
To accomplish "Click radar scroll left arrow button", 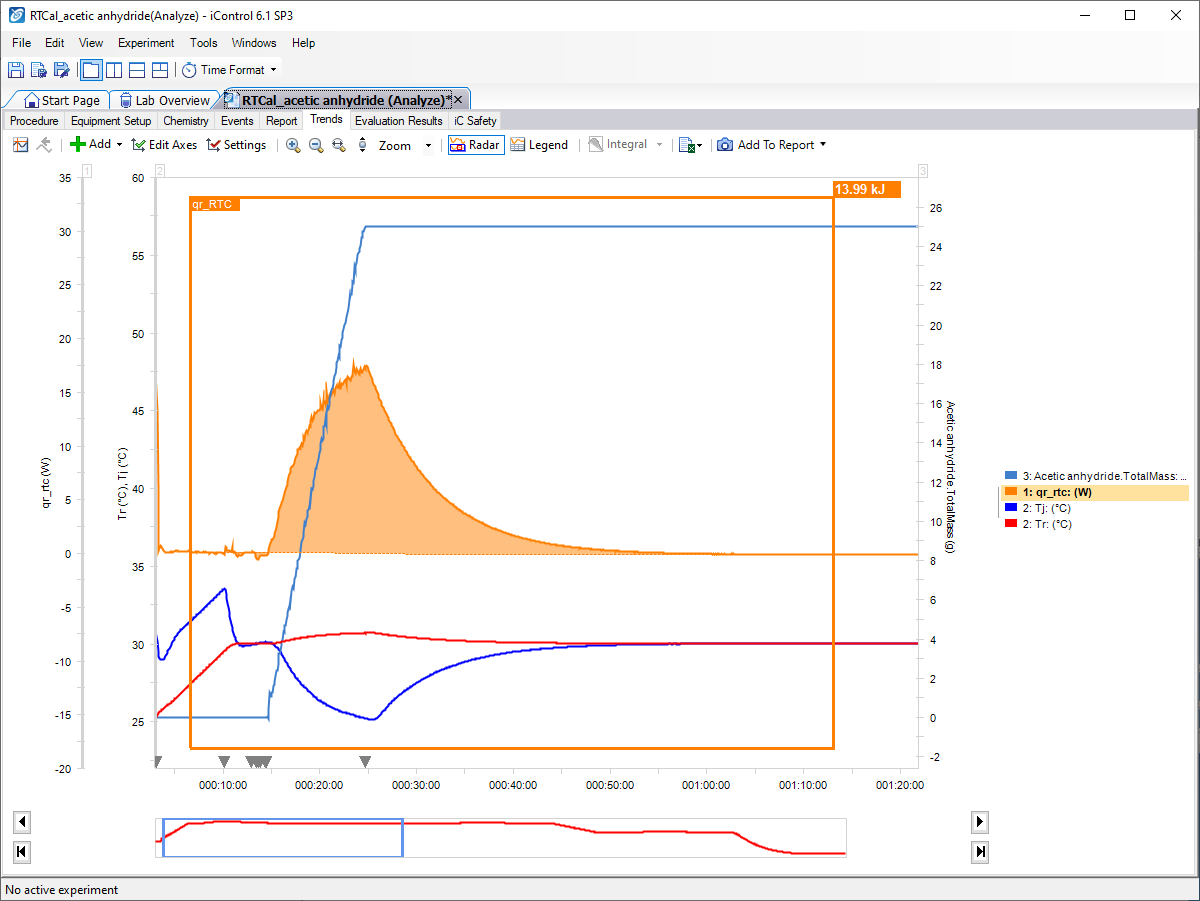I will [x=22, y=822].
